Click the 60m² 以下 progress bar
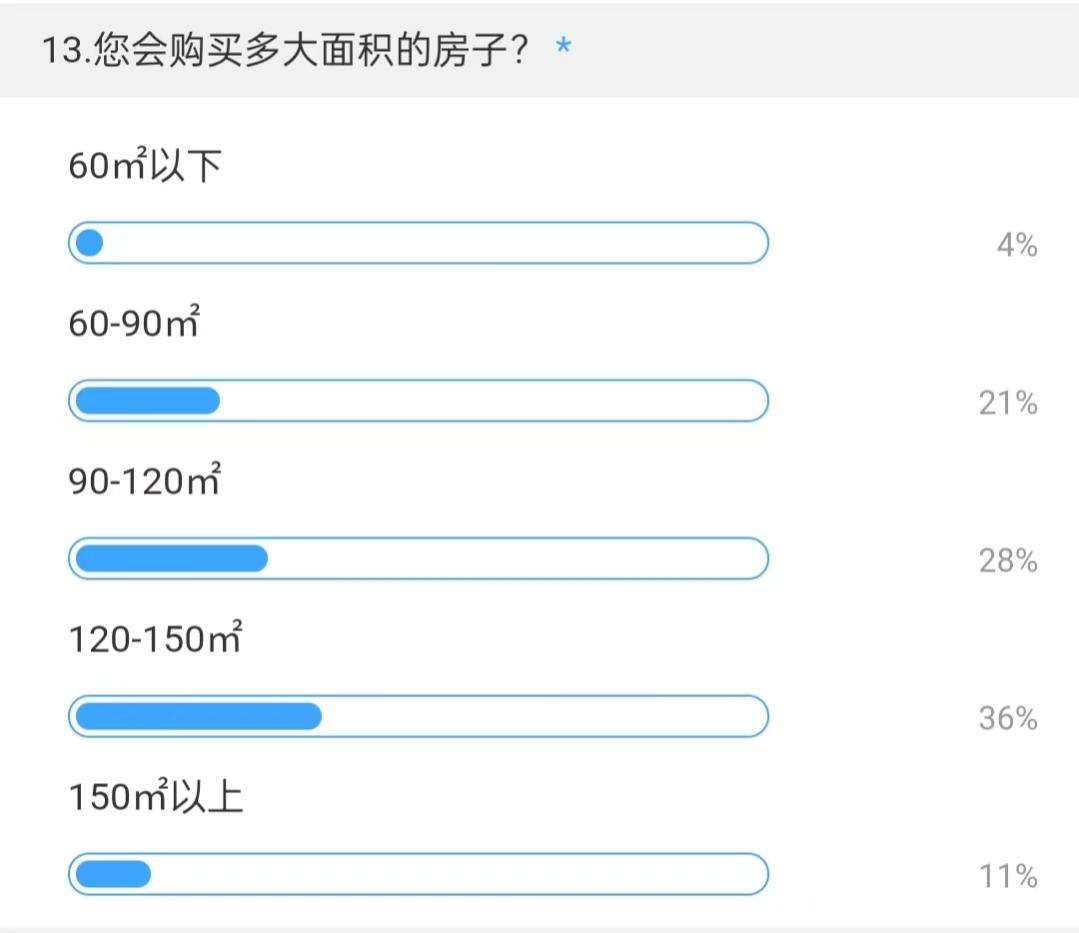1079x933 pixels. click(418, 243)
